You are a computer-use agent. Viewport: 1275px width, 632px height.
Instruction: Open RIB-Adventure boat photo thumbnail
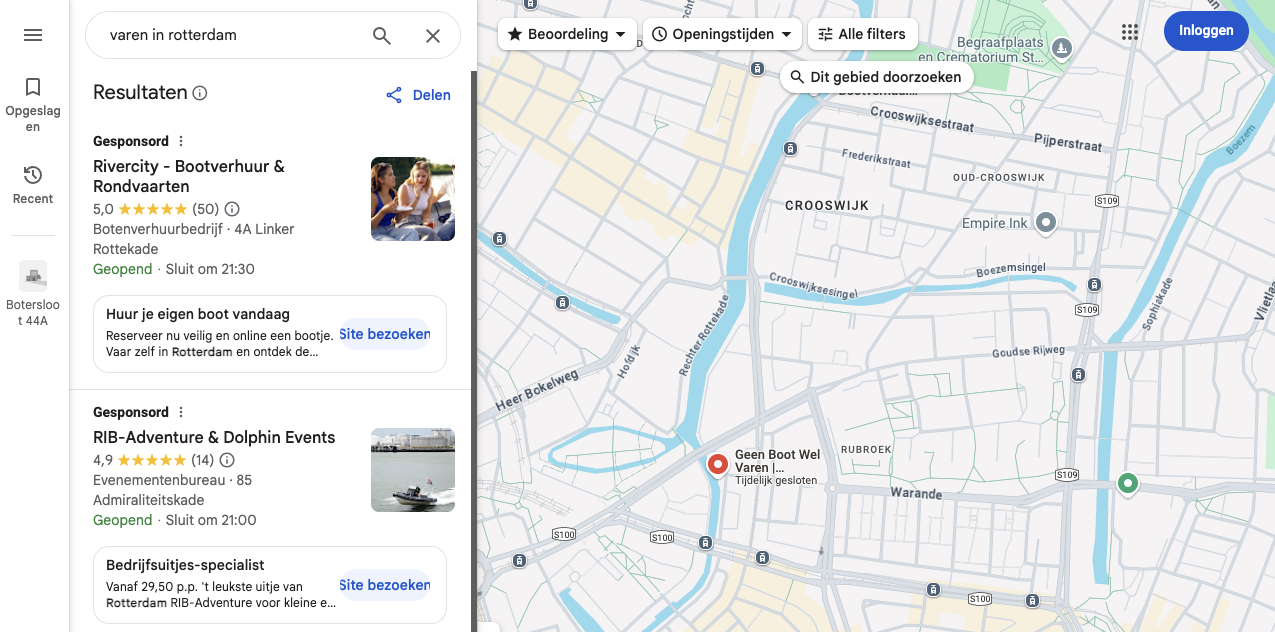coord(413,470)
